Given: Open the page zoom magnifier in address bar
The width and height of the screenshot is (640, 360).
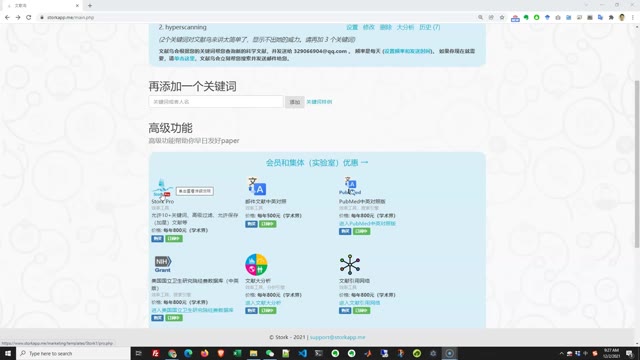Looking at the screenshot, I should (480, 17).
